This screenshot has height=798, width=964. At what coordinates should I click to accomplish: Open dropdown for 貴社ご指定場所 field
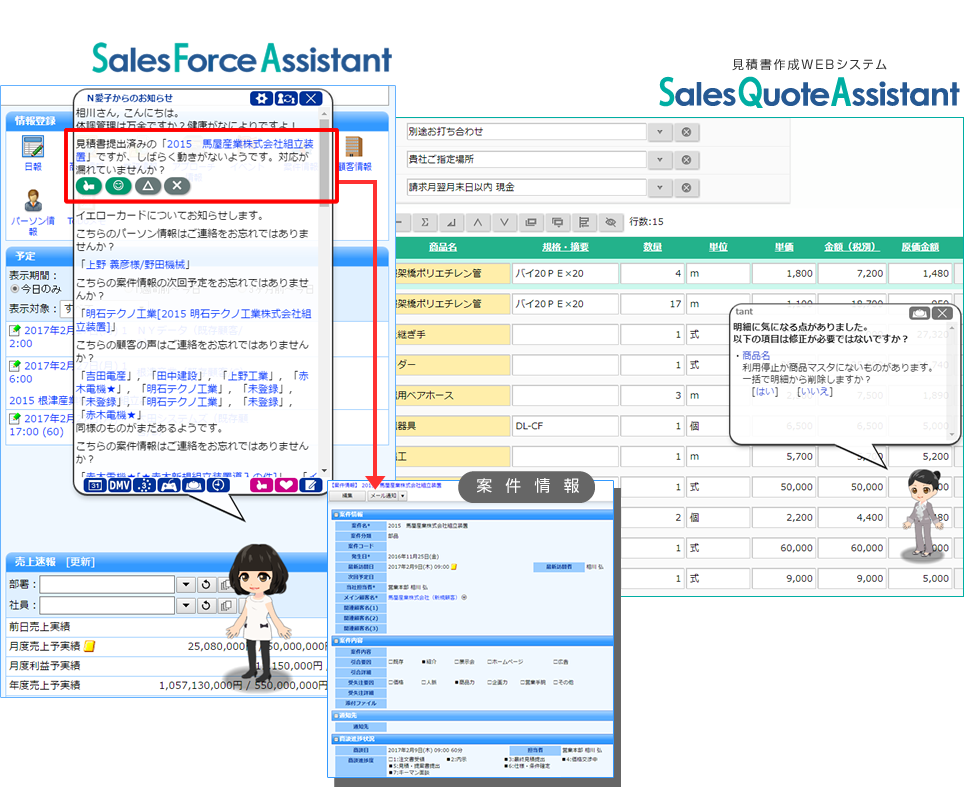[x=660, y=160]
